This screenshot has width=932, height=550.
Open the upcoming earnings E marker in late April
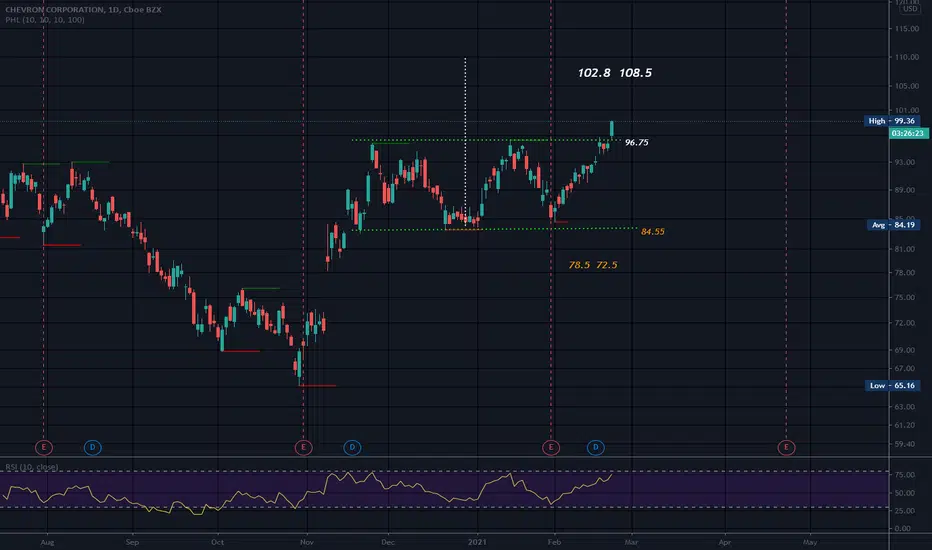[786, 447]
